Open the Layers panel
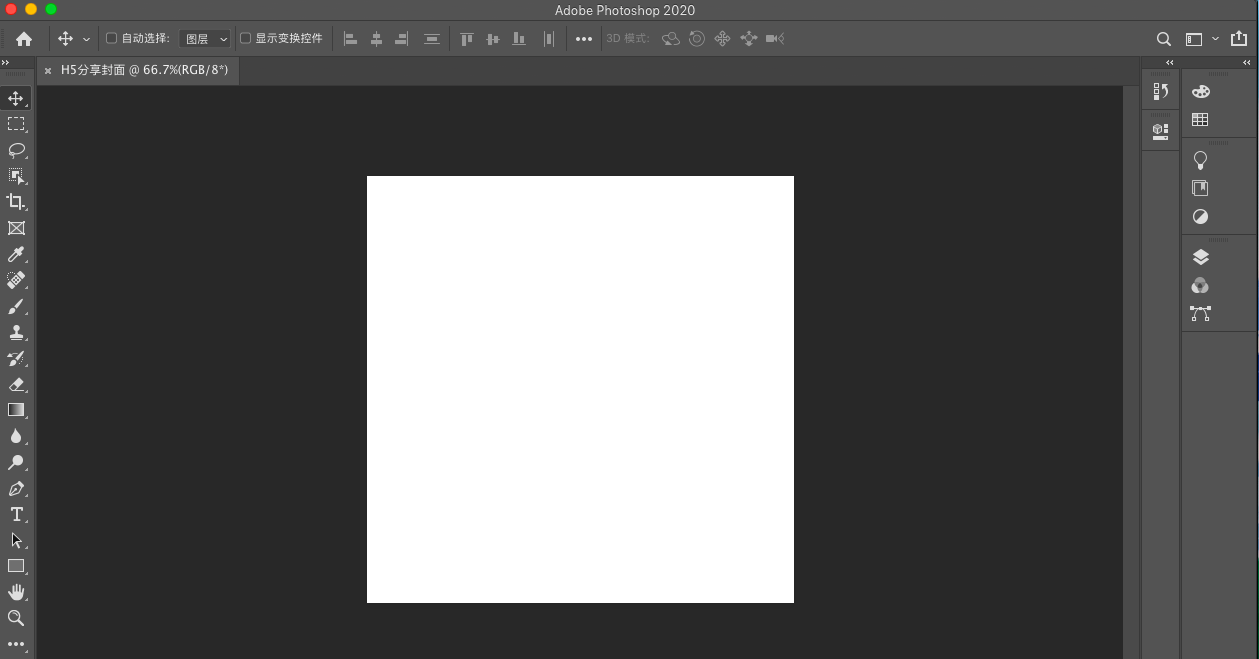 pyautogui.click(x=1200, y=257)
